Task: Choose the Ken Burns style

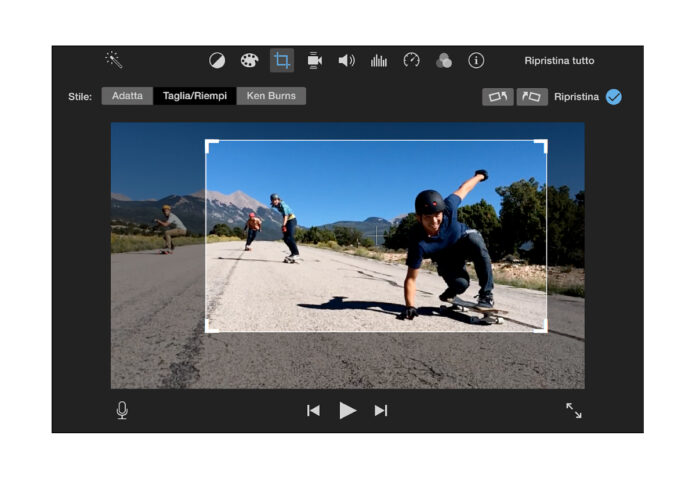Action: 271,97
